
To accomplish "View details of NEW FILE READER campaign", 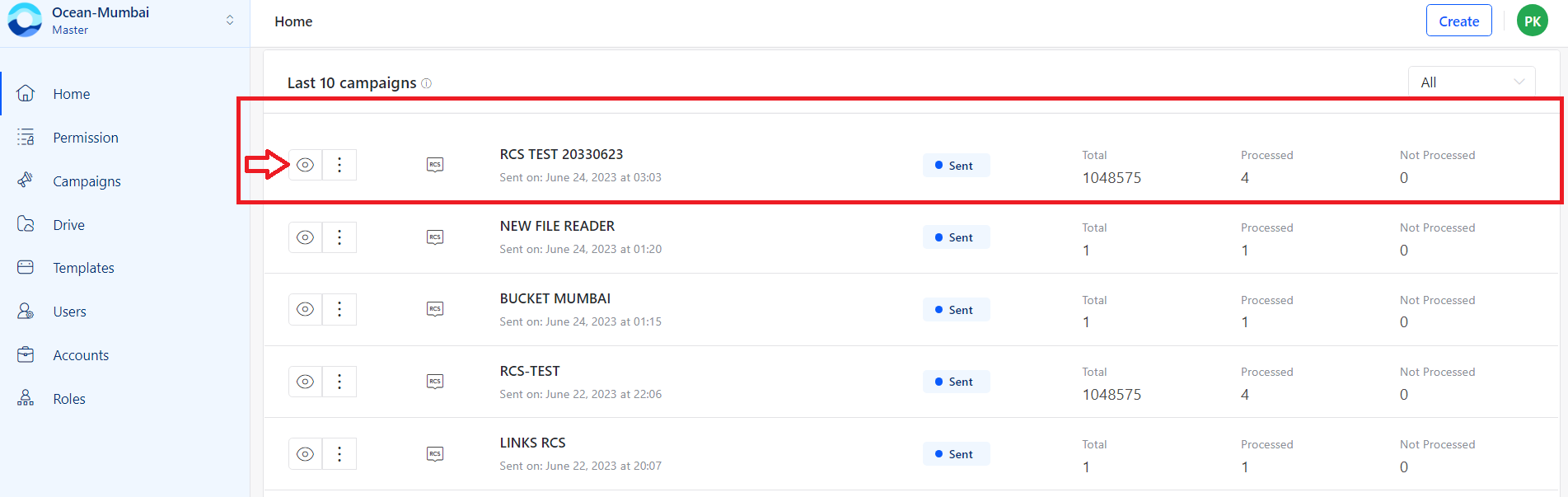I will [305, 237].
